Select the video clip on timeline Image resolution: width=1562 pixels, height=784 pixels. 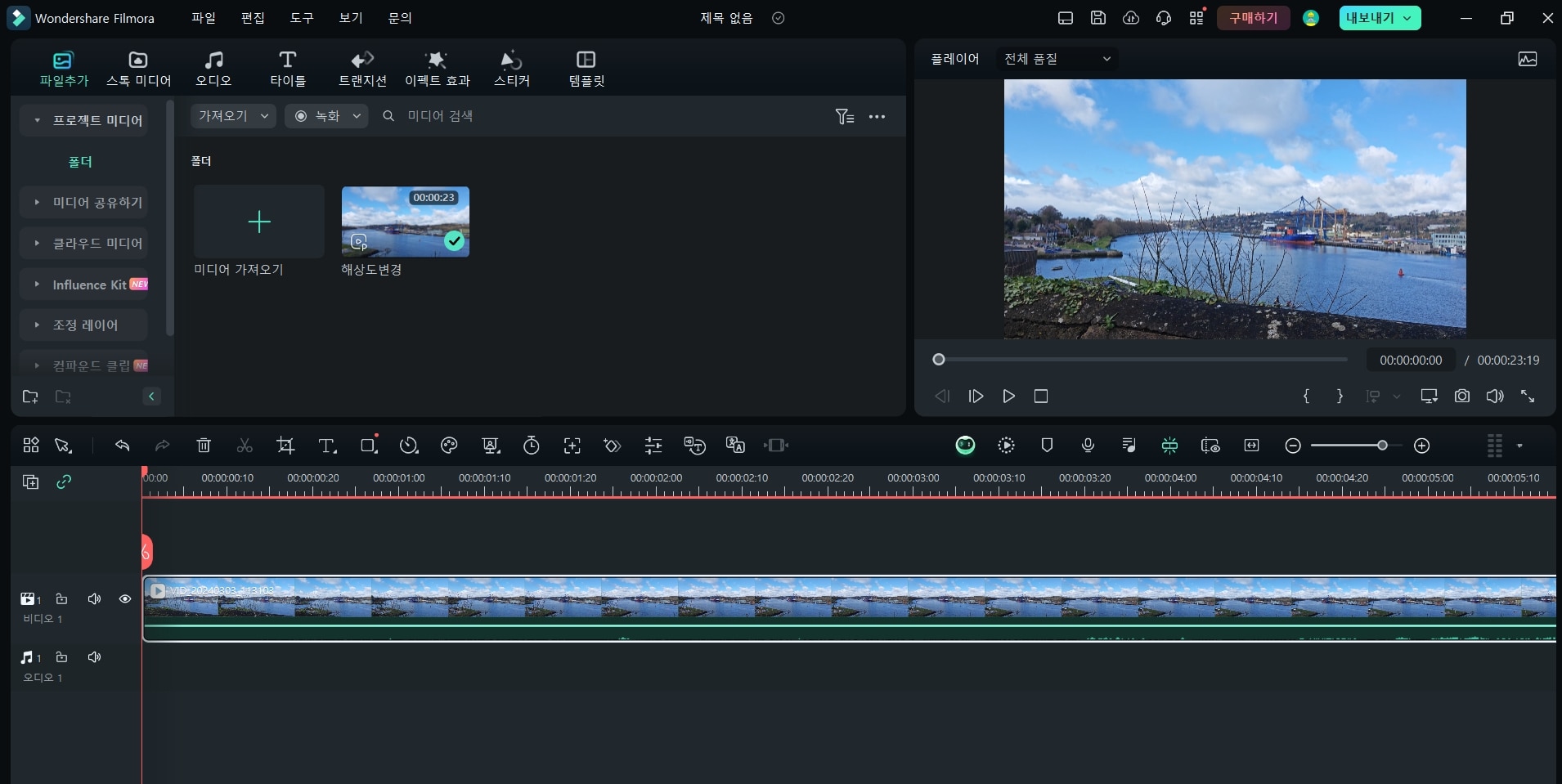coord(850,609)
